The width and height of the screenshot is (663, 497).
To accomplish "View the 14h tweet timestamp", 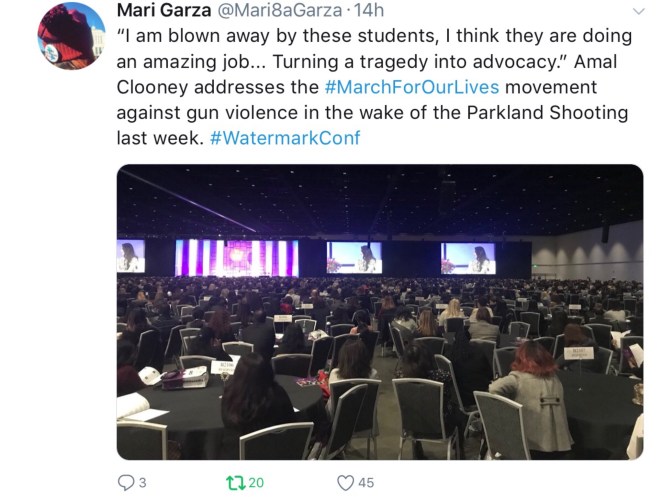I will coord(369,10).
